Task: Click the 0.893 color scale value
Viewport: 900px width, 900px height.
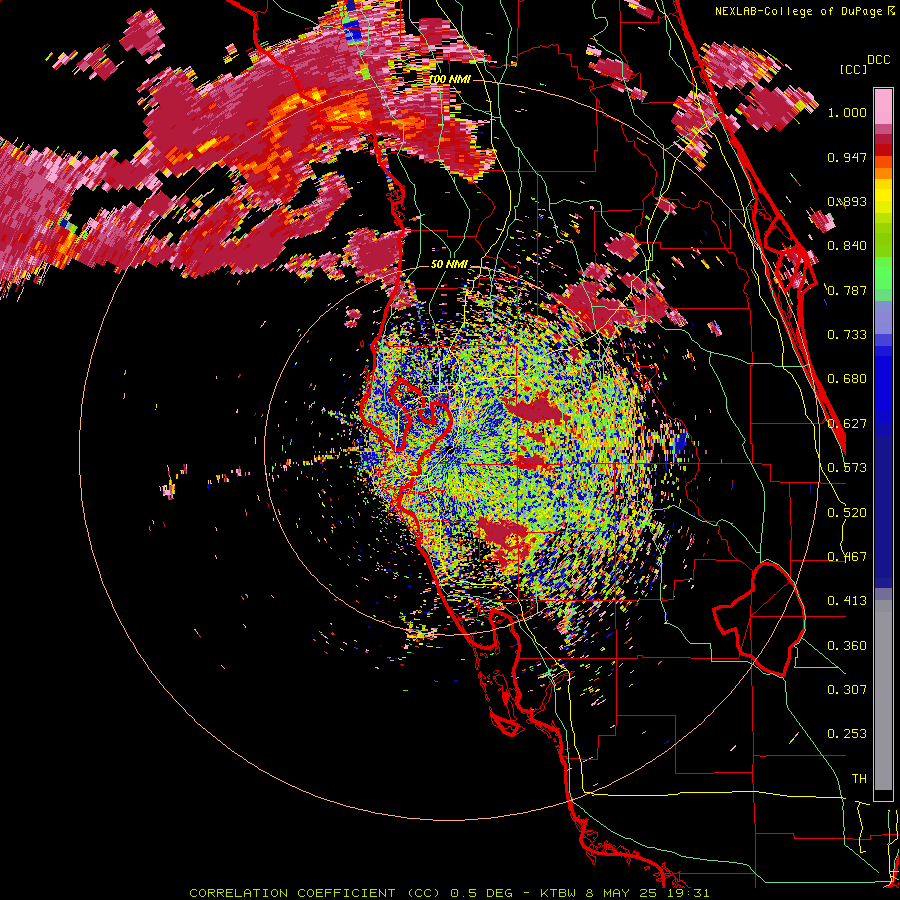Action: coord(847,201)
